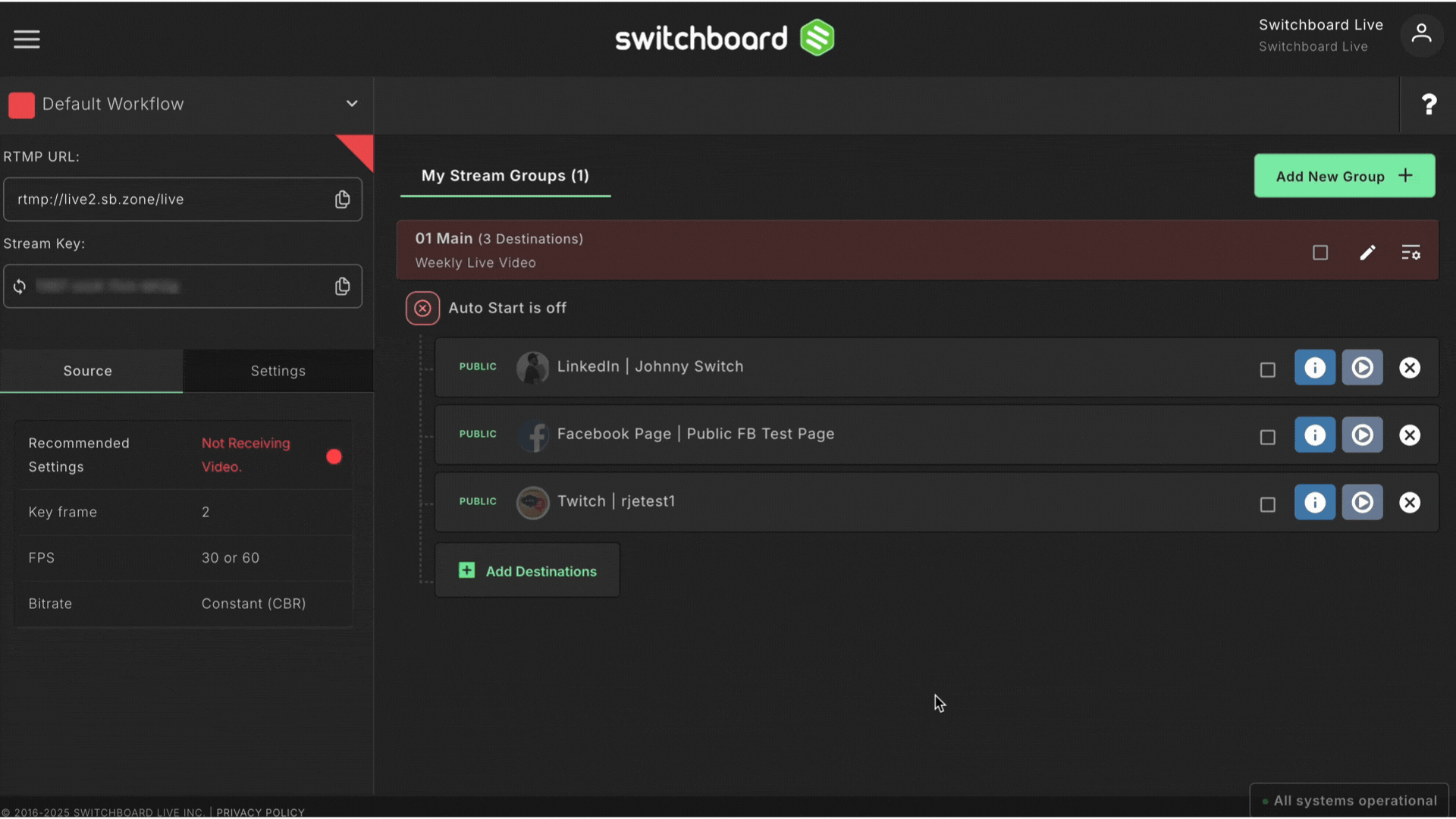Open 01 Main group settings list icon
The width and height of the screenshot is (1456, 819).
tap(1410, 253)
